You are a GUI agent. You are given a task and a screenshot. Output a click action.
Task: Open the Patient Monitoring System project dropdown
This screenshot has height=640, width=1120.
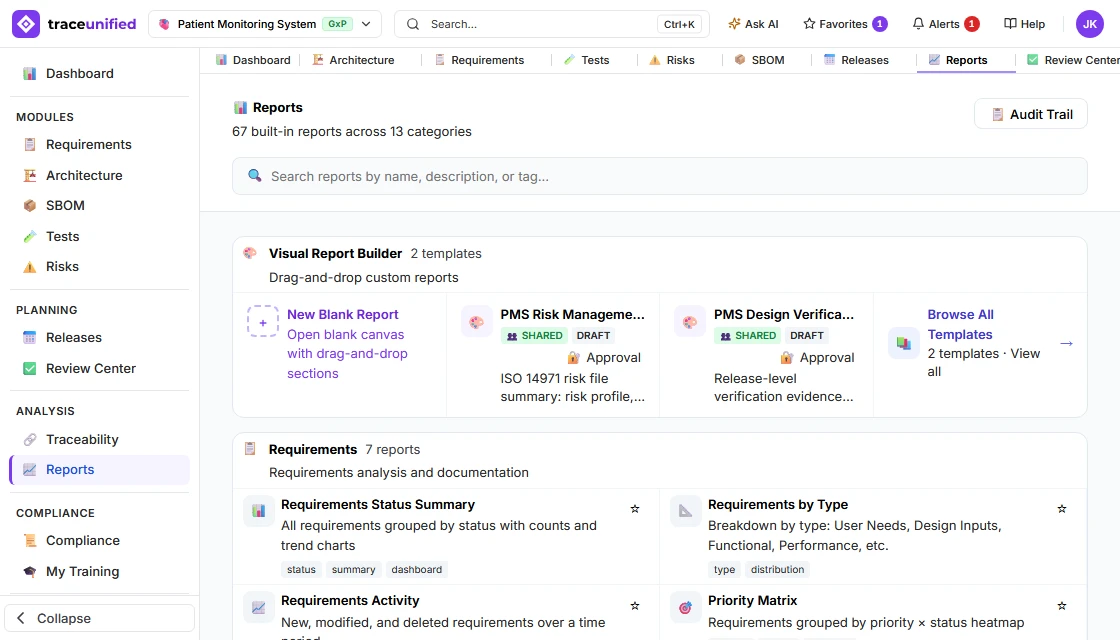click(x=265, y=24)
